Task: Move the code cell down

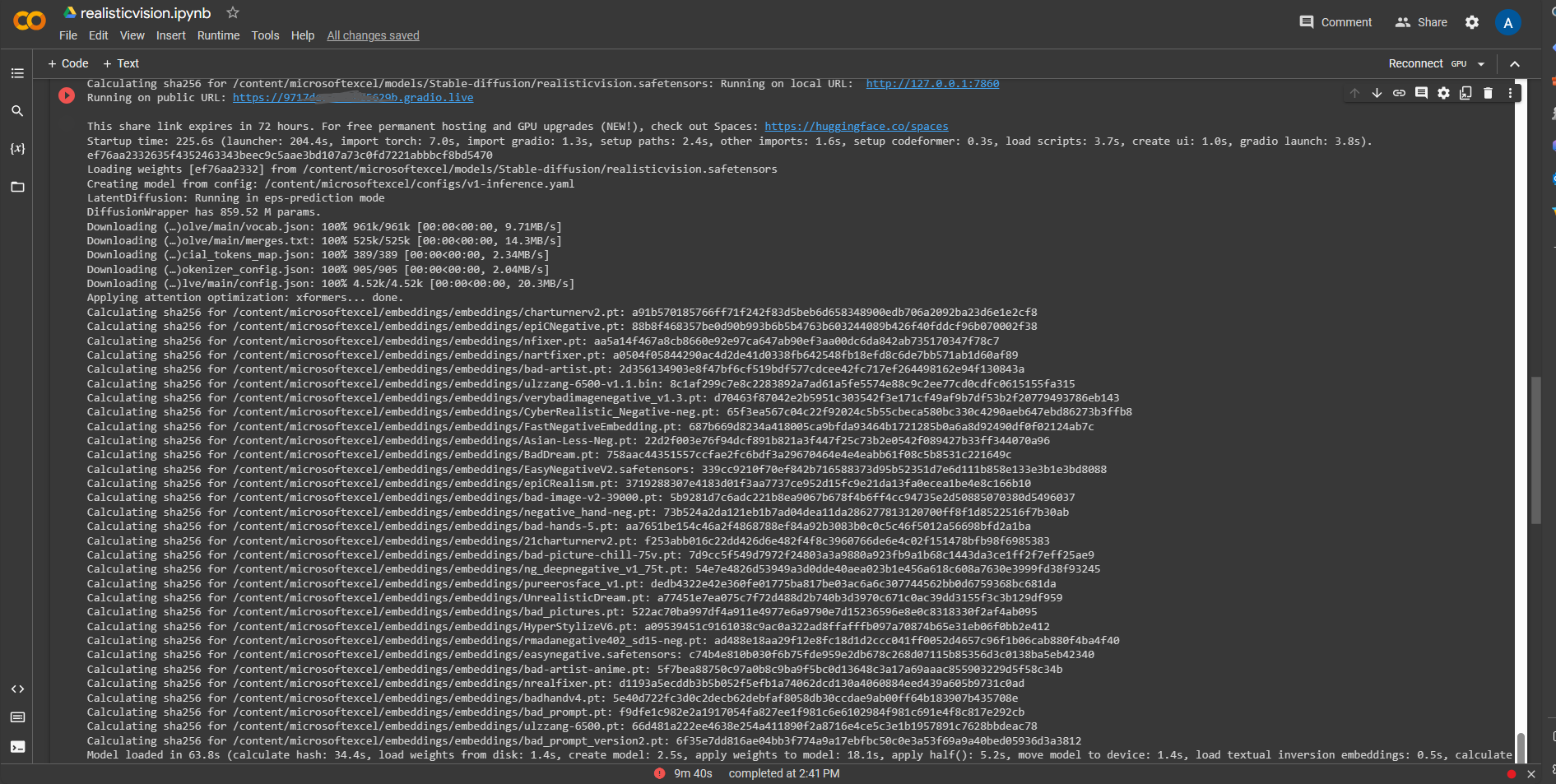Action: pyautogui.click(x=1377, y=93)
